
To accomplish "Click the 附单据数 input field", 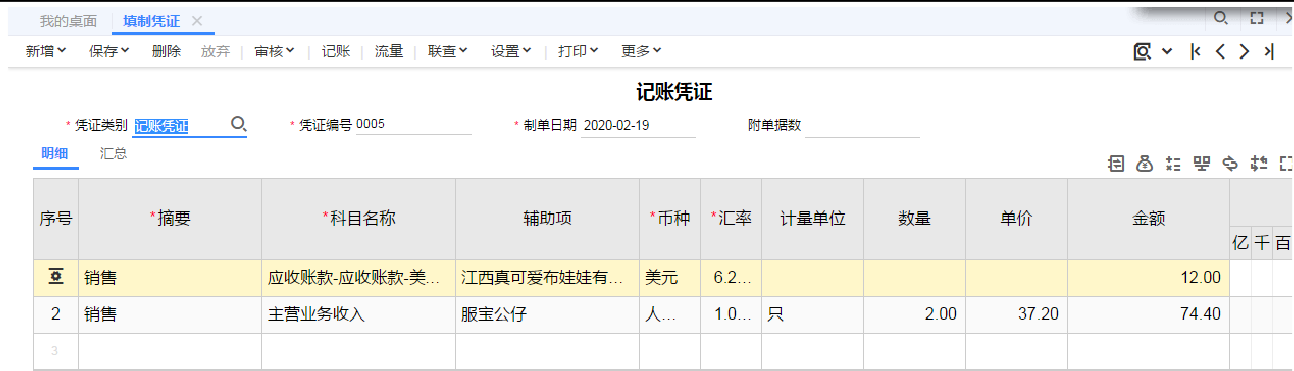I will (862, 125).
